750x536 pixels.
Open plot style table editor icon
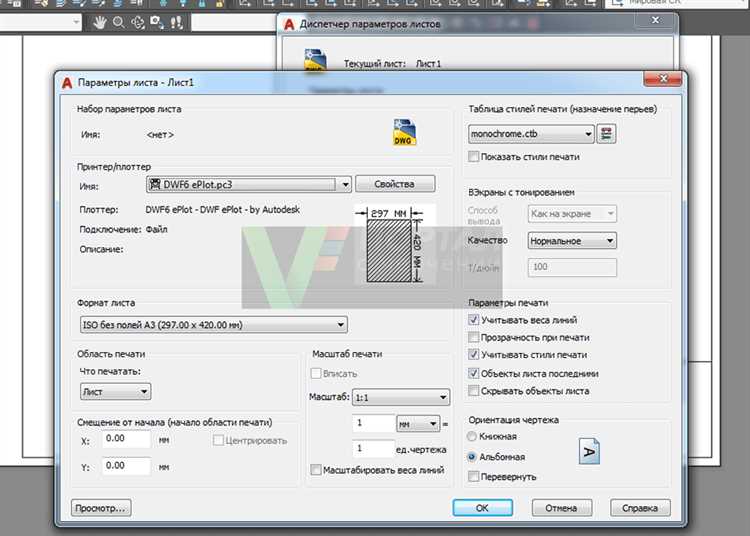click(607, 133)
